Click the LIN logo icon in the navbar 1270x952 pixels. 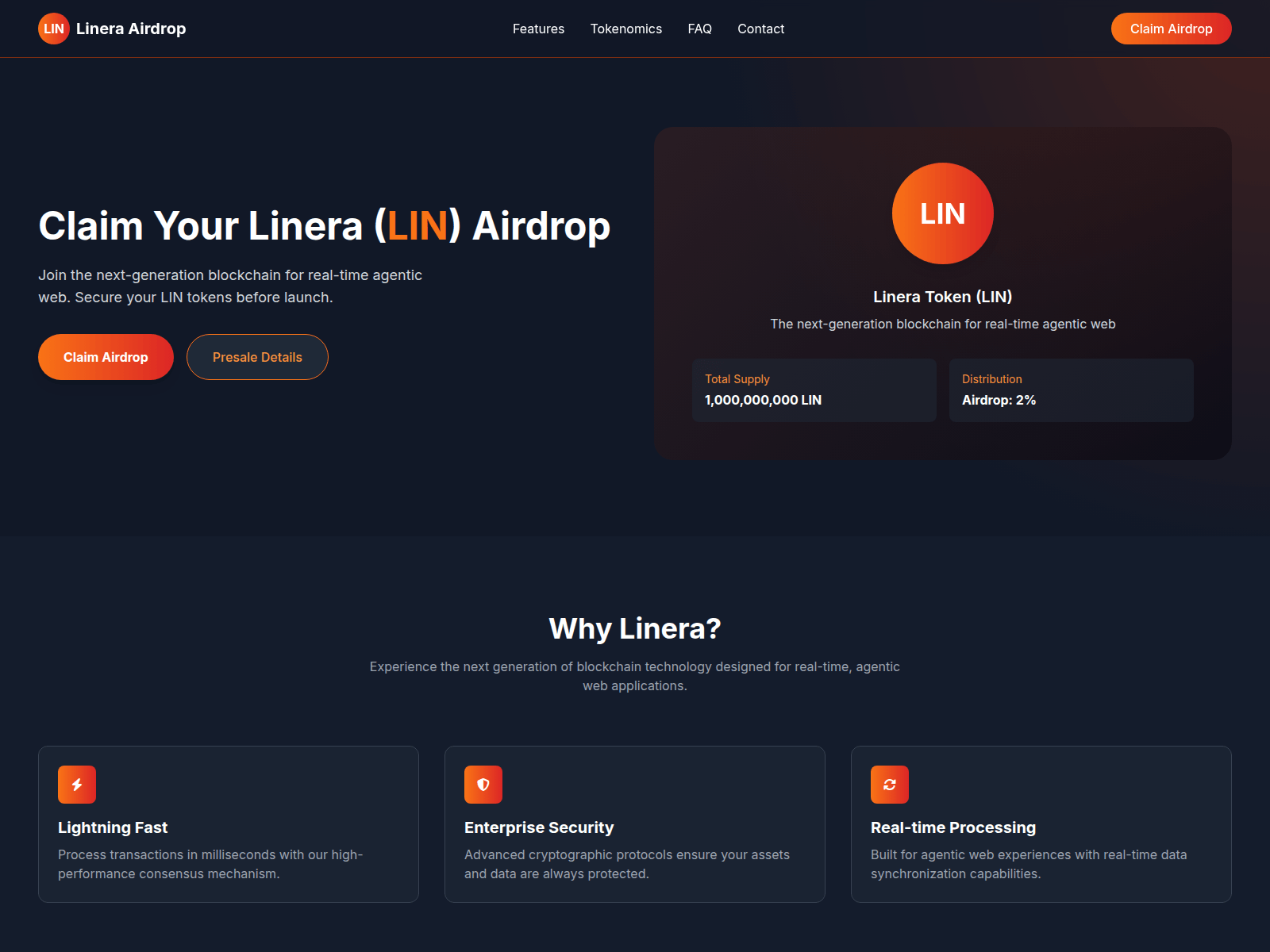[53, 29]
